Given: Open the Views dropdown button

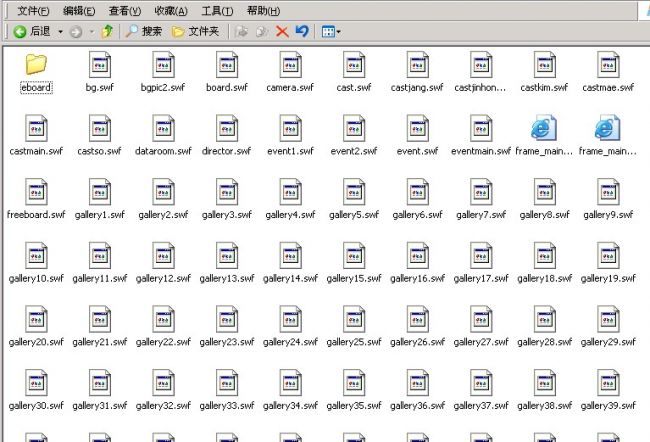Looking at the screenshot, I should tap(331, 31).
